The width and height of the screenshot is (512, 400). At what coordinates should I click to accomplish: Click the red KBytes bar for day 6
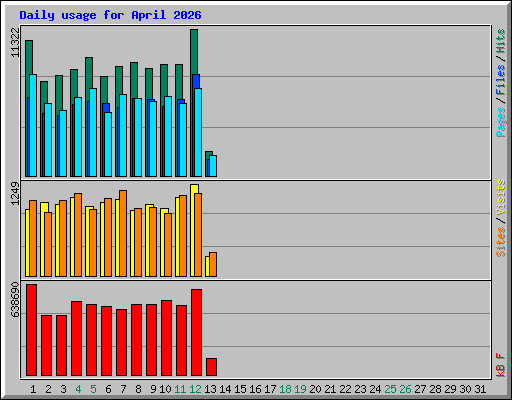point(107,341)
